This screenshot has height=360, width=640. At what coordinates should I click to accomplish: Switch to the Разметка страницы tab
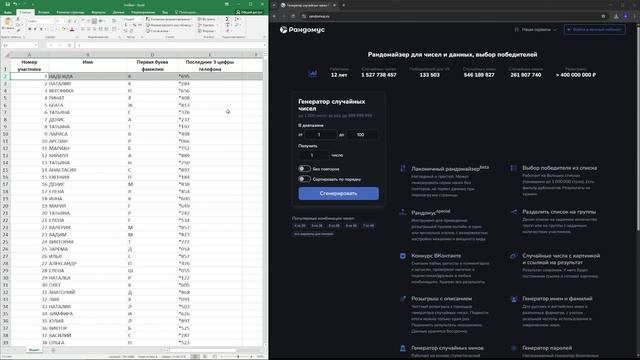pyautogui.click(x=71, y=12)
